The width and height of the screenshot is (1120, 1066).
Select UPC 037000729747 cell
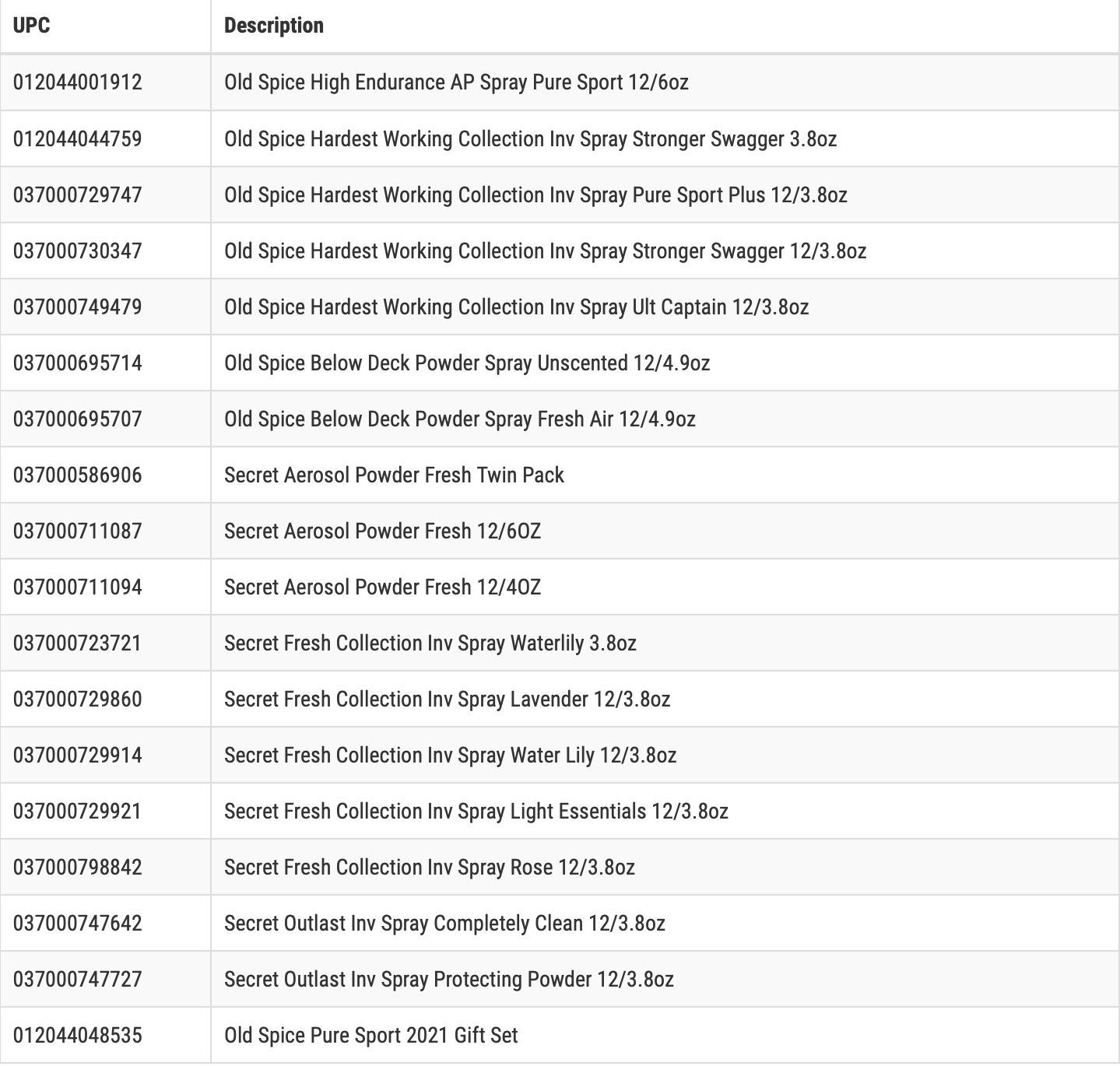coord(78,195)
